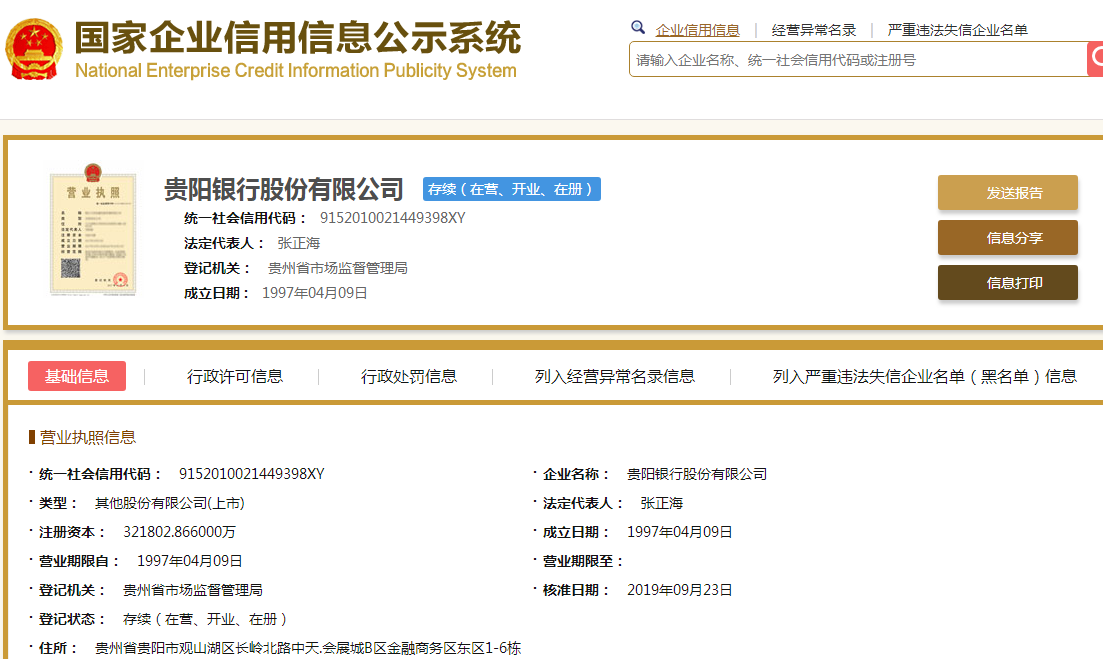The image size is (1103, 659).
Task: Switch to the 行政处罚信息 tab
Action: pos(409,376)
